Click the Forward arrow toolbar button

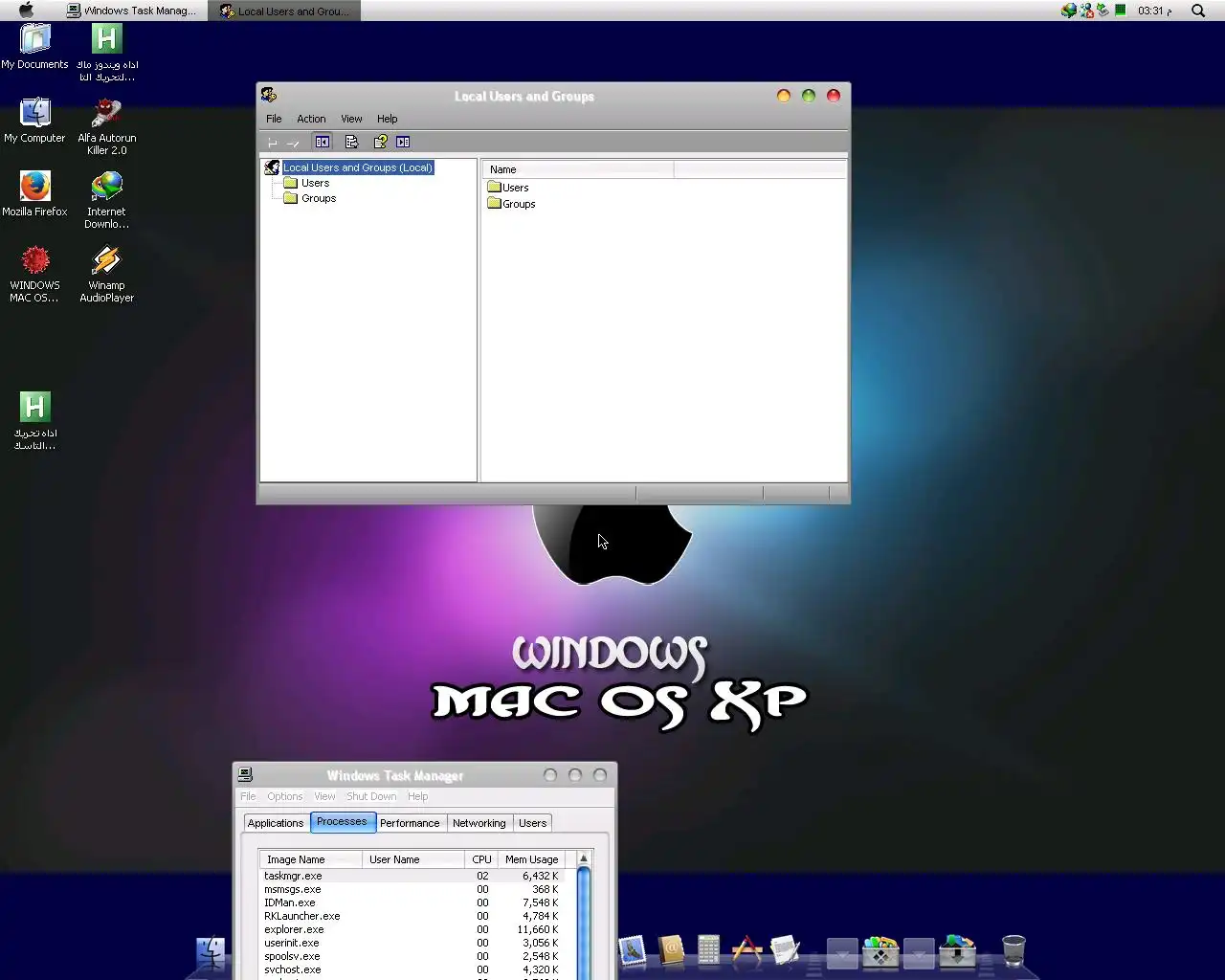(294, 143)
